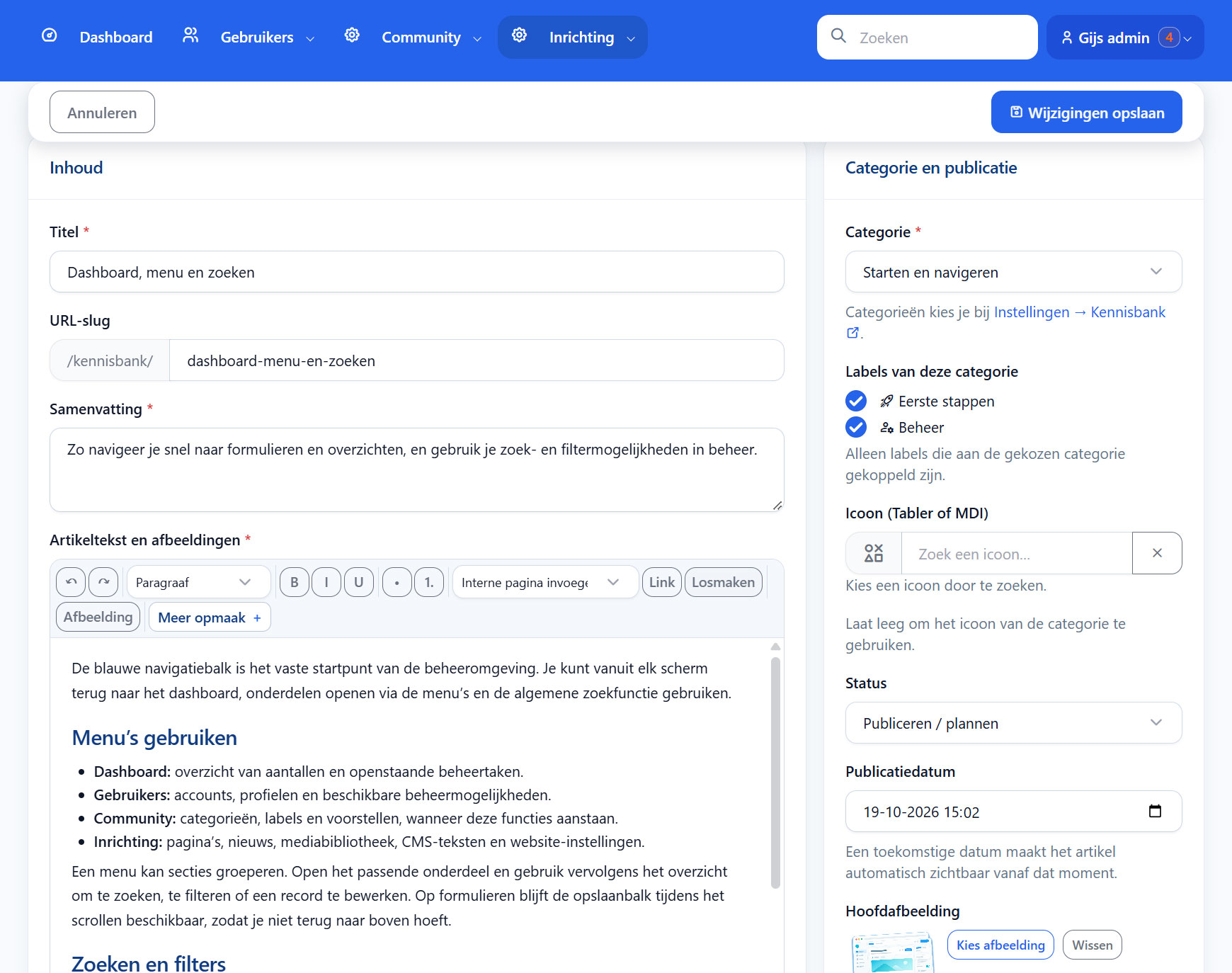Click the editor vertical scrollbar

click(775, 772)
